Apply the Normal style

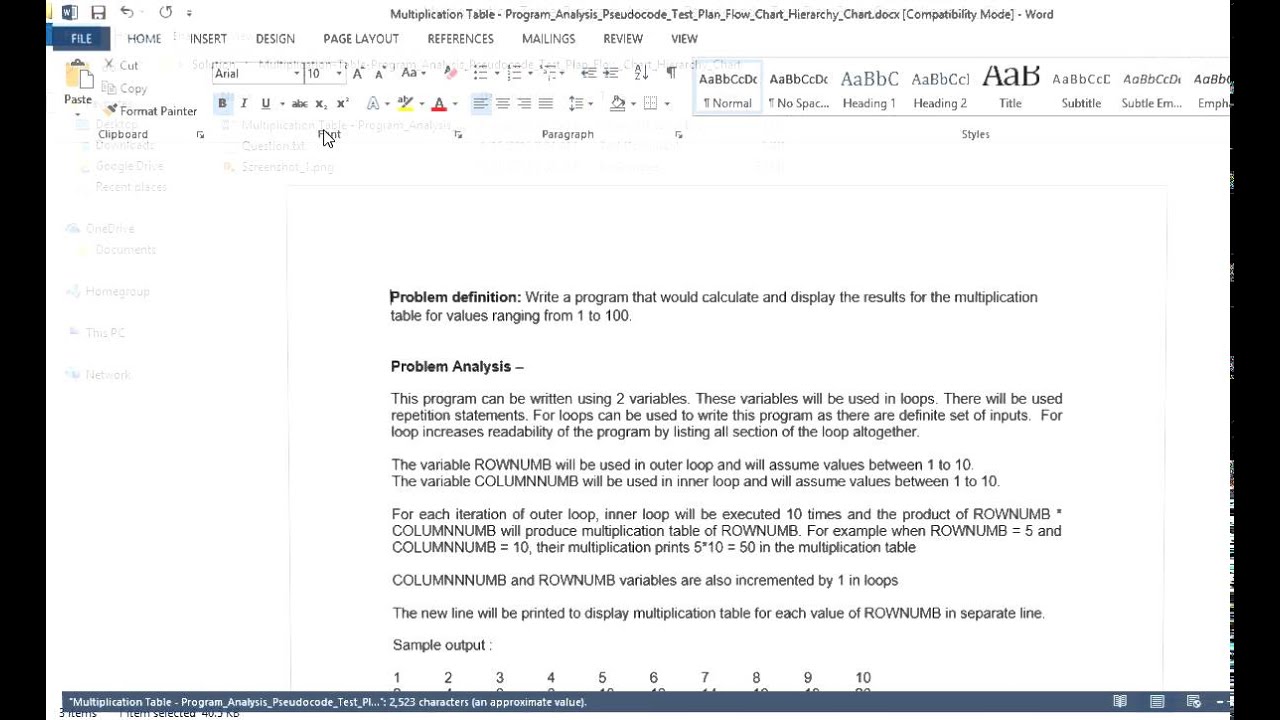(x=727, y=88)
